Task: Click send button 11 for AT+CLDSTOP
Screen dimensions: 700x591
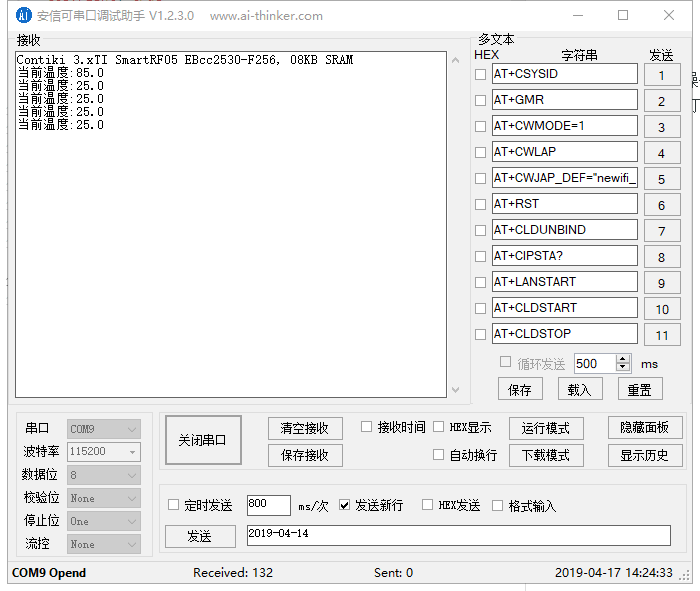Action: coord(662,335)
